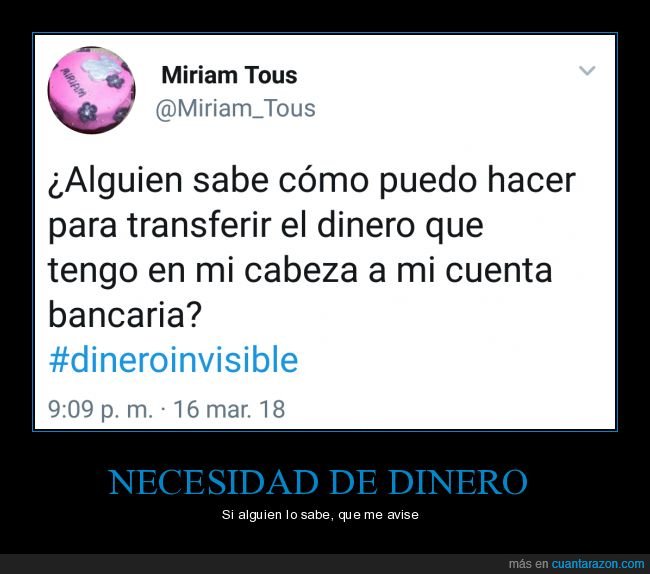Expand the tweet options chevron
This screenshot has width=650, height=574.
click(x=587, y=70)
